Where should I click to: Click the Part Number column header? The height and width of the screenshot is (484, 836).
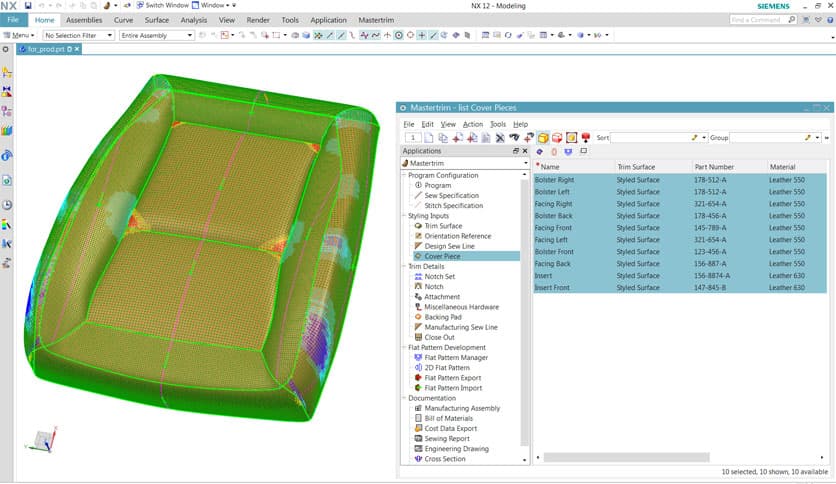point(714,167)
